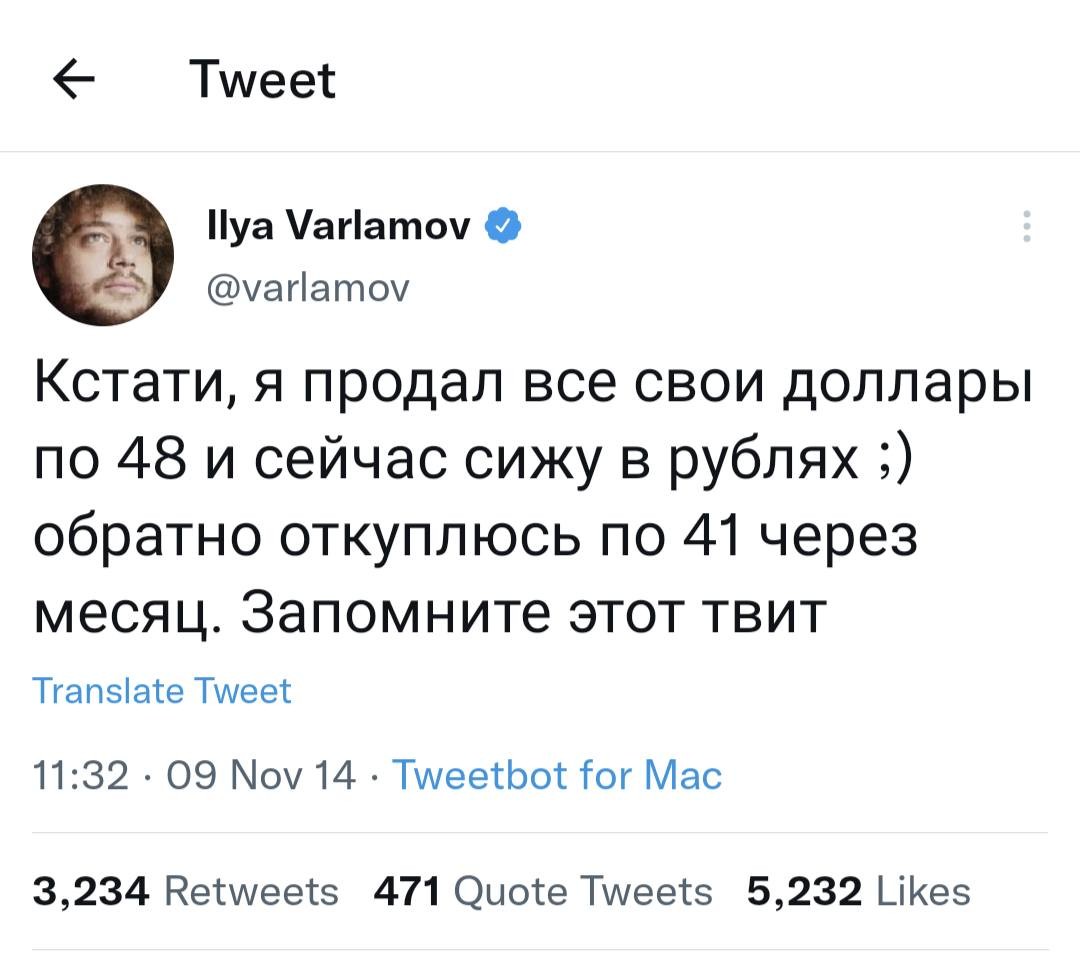This screenshot has width=1080, height=953.
Task: Click the 09 Nov 14 date
Action: (x=279, y=774)
